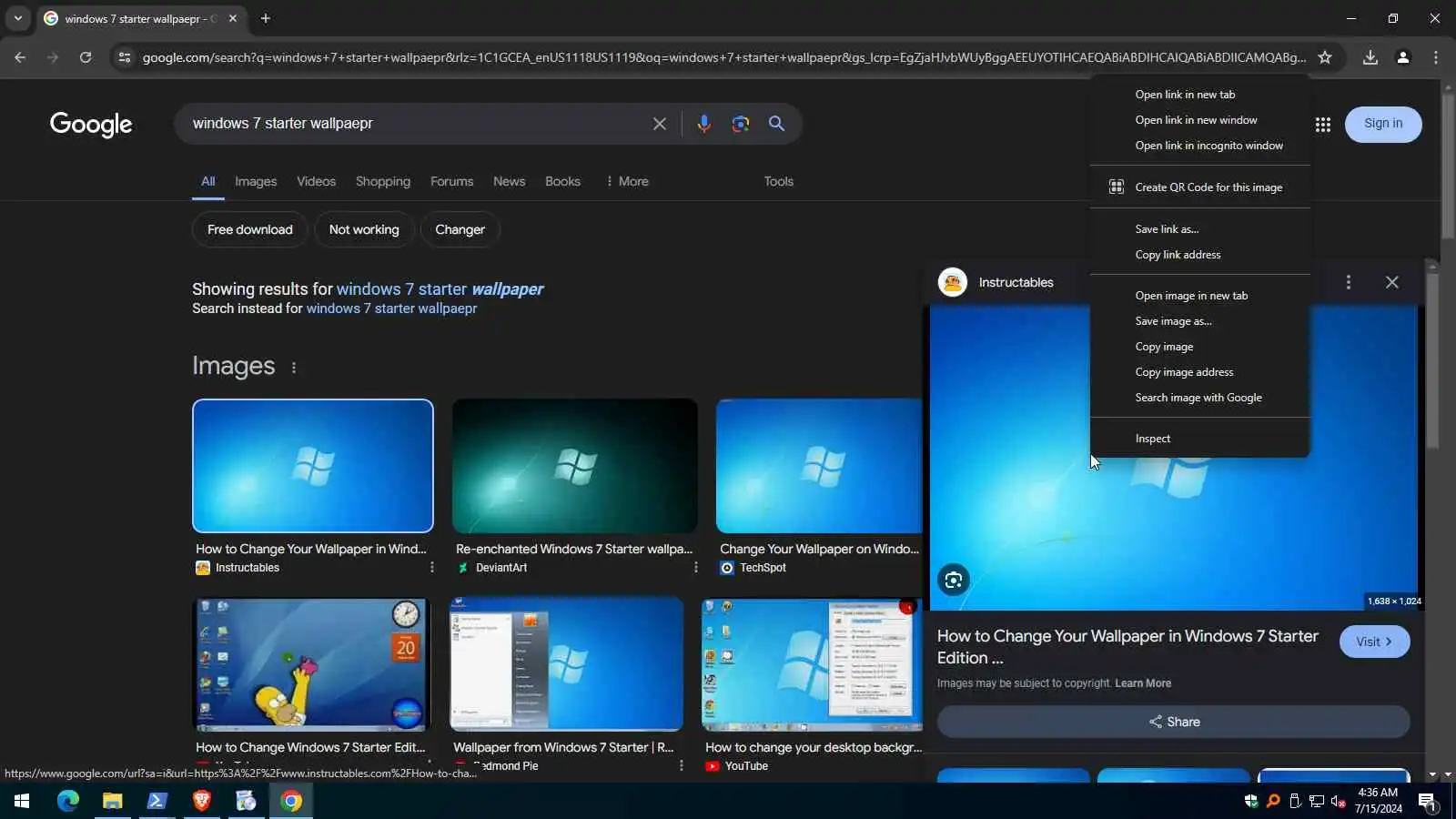Image resolution: width=1456 pixels, height=819 pixels.
Task: Click the Free download filter chip
Action: [x=250, y=229]
